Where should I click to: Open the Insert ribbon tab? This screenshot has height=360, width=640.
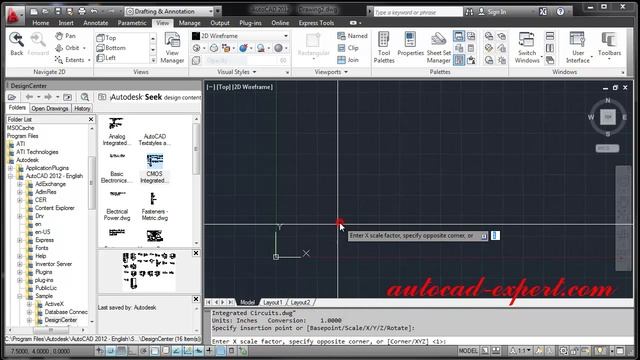click(66, 23)
